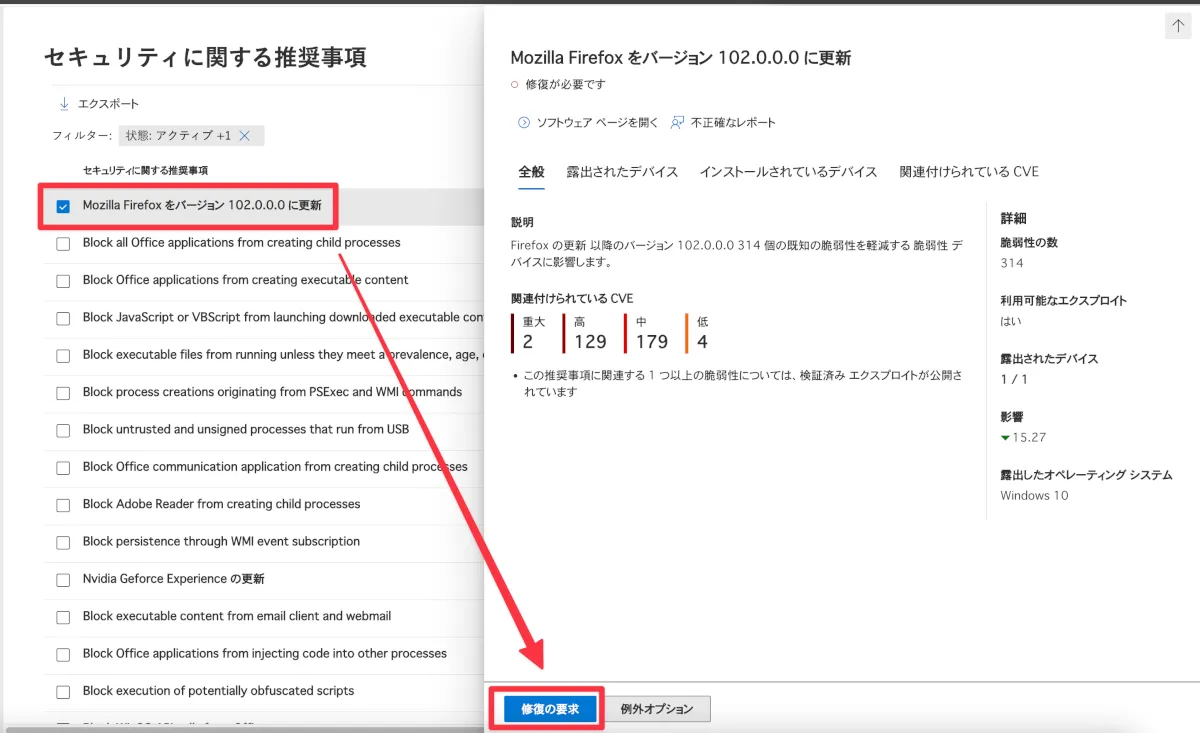Click the 中 CVE count 179
1200x733 pixels.
[652, 342]
